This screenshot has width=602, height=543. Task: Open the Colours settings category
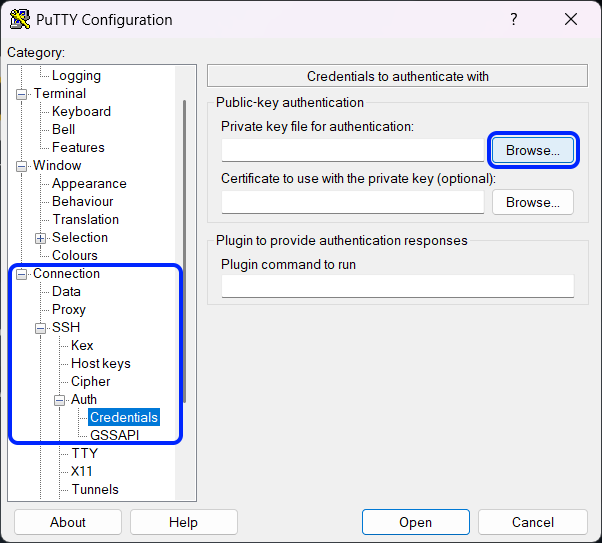(75, 255)
